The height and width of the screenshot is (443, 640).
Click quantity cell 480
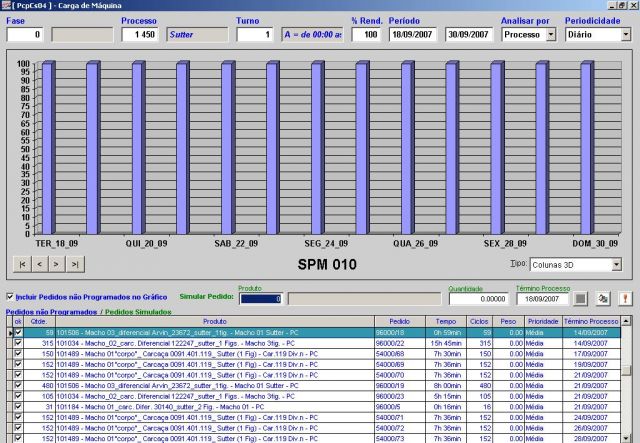point(39,386)
